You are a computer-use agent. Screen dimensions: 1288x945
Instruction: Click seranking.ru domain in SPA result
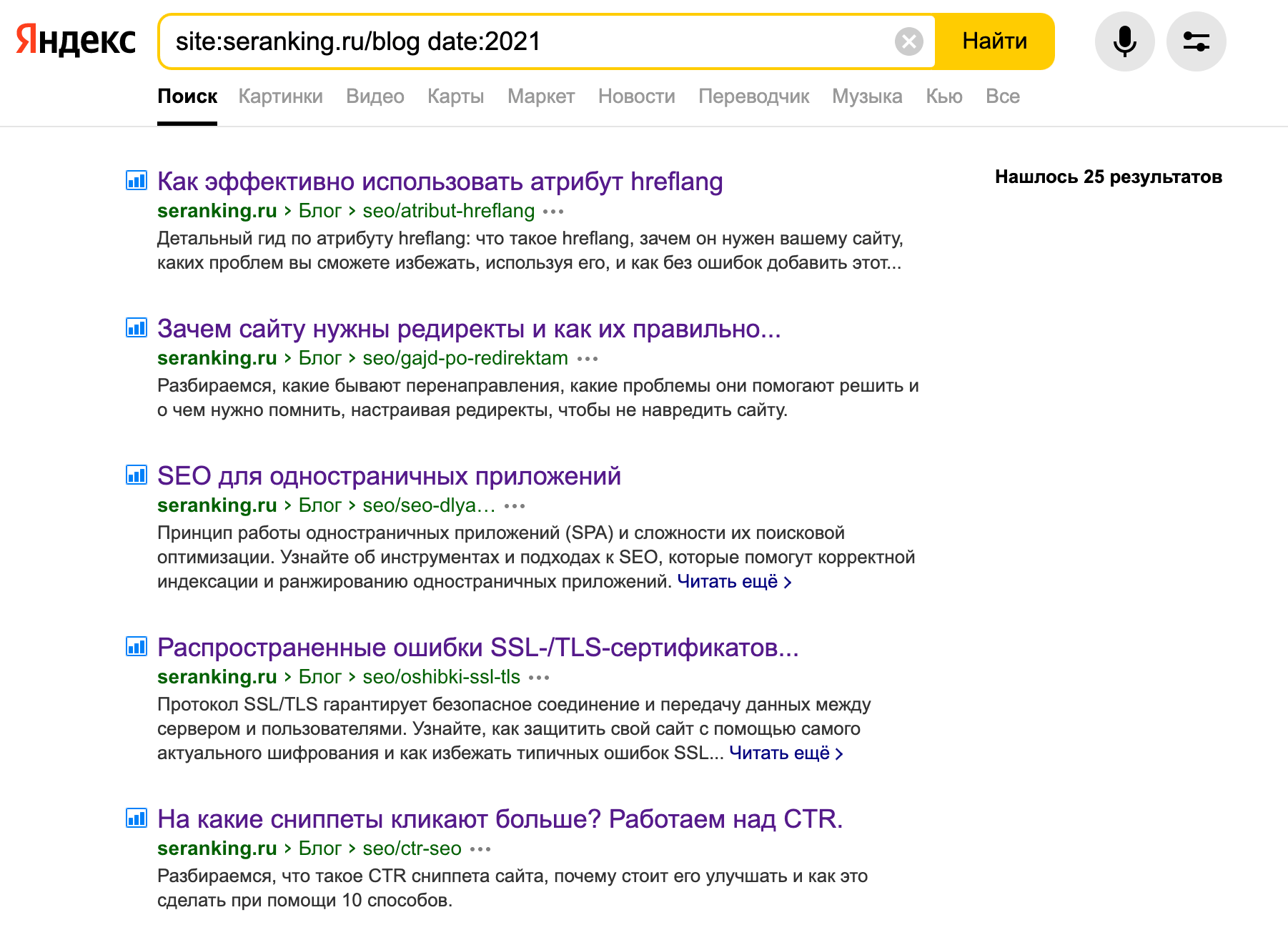pos(217,505)
